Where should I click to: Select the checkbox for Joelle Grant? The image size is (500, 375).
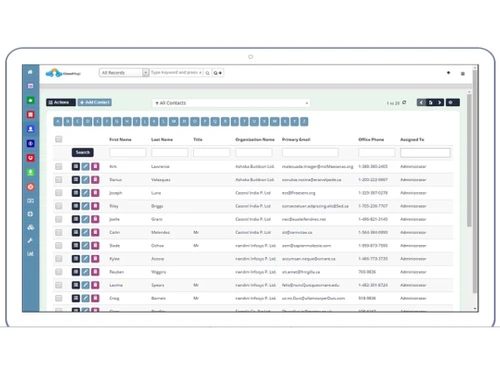tap(59, 219)
